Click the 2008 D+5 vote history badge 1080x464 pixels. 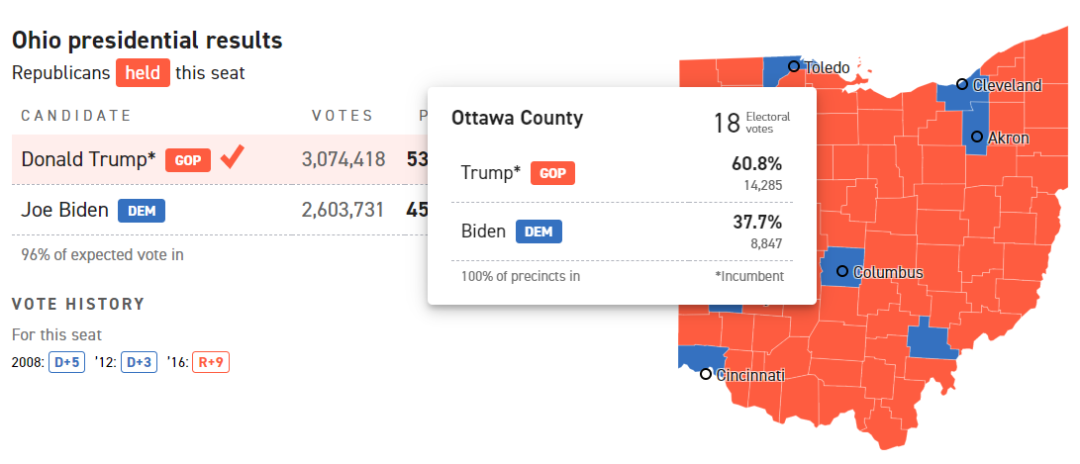(67, 362)
